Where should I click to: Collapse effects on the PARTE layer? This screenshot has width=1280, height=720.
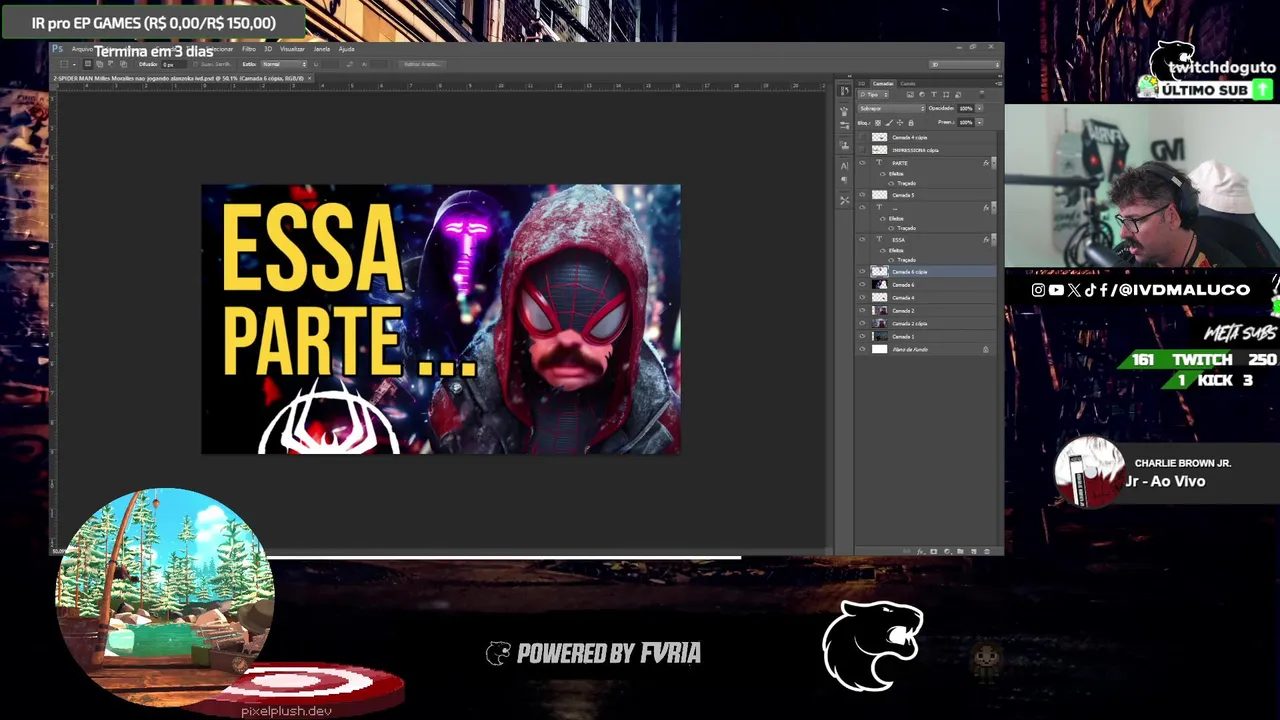(x=994, y=163)
